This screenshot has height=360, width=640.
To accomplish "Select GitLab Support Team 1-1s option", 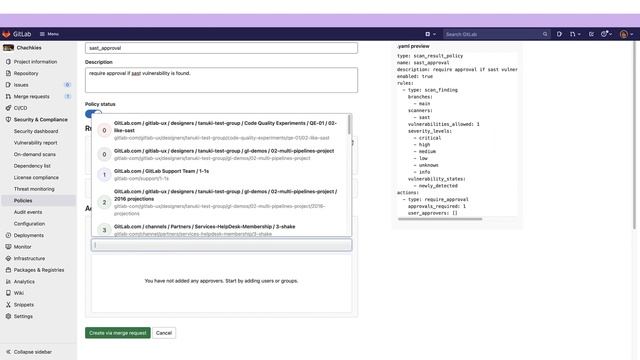I will (x=220, y=175).
